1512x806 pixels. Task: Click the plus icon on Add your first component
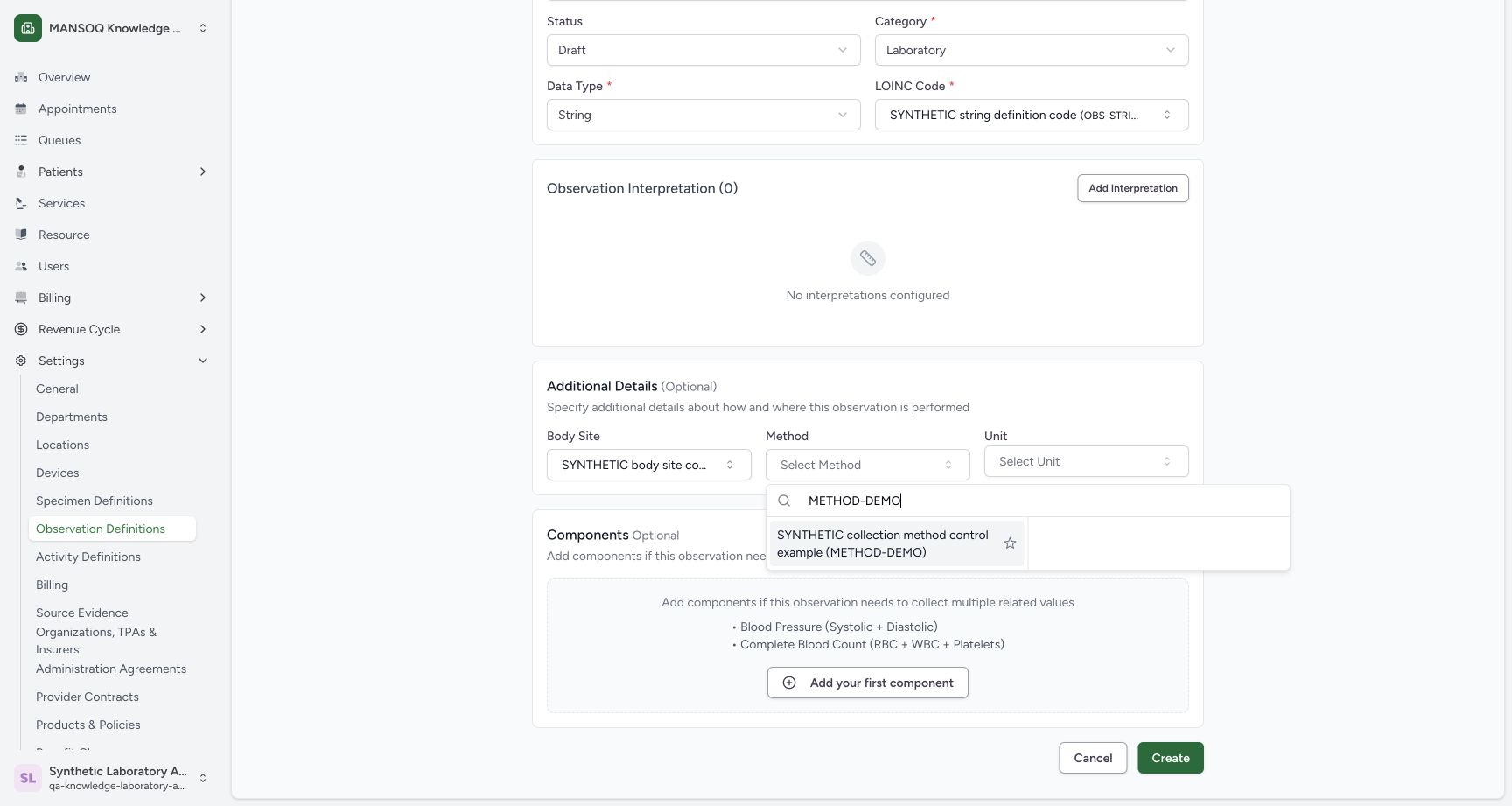tap(789, 683)
